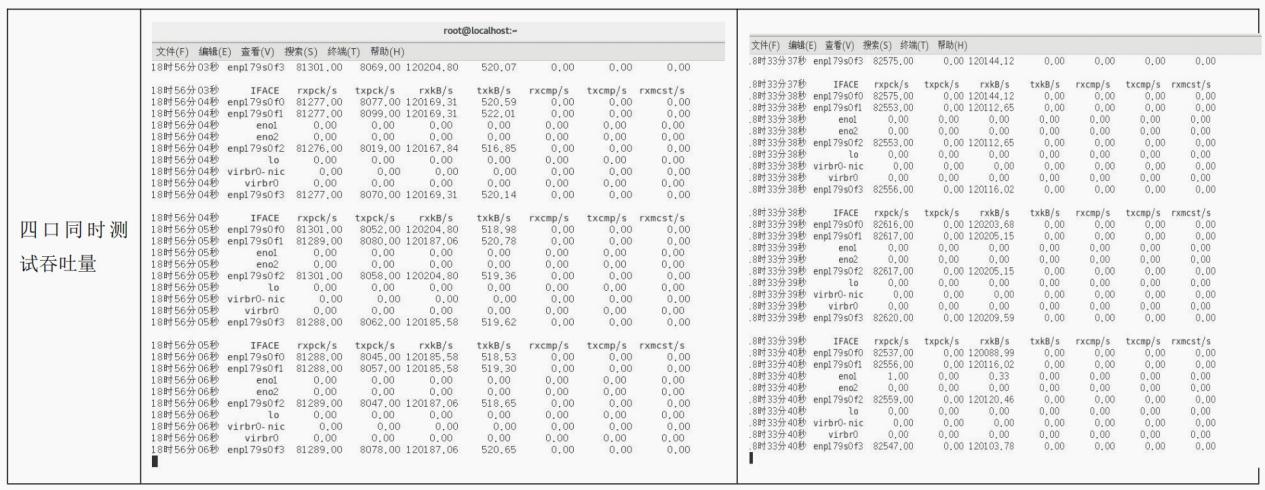Open the 查看(V) menu in left terminal
This screenshot has height=490, width=1265.
point(258,51)
